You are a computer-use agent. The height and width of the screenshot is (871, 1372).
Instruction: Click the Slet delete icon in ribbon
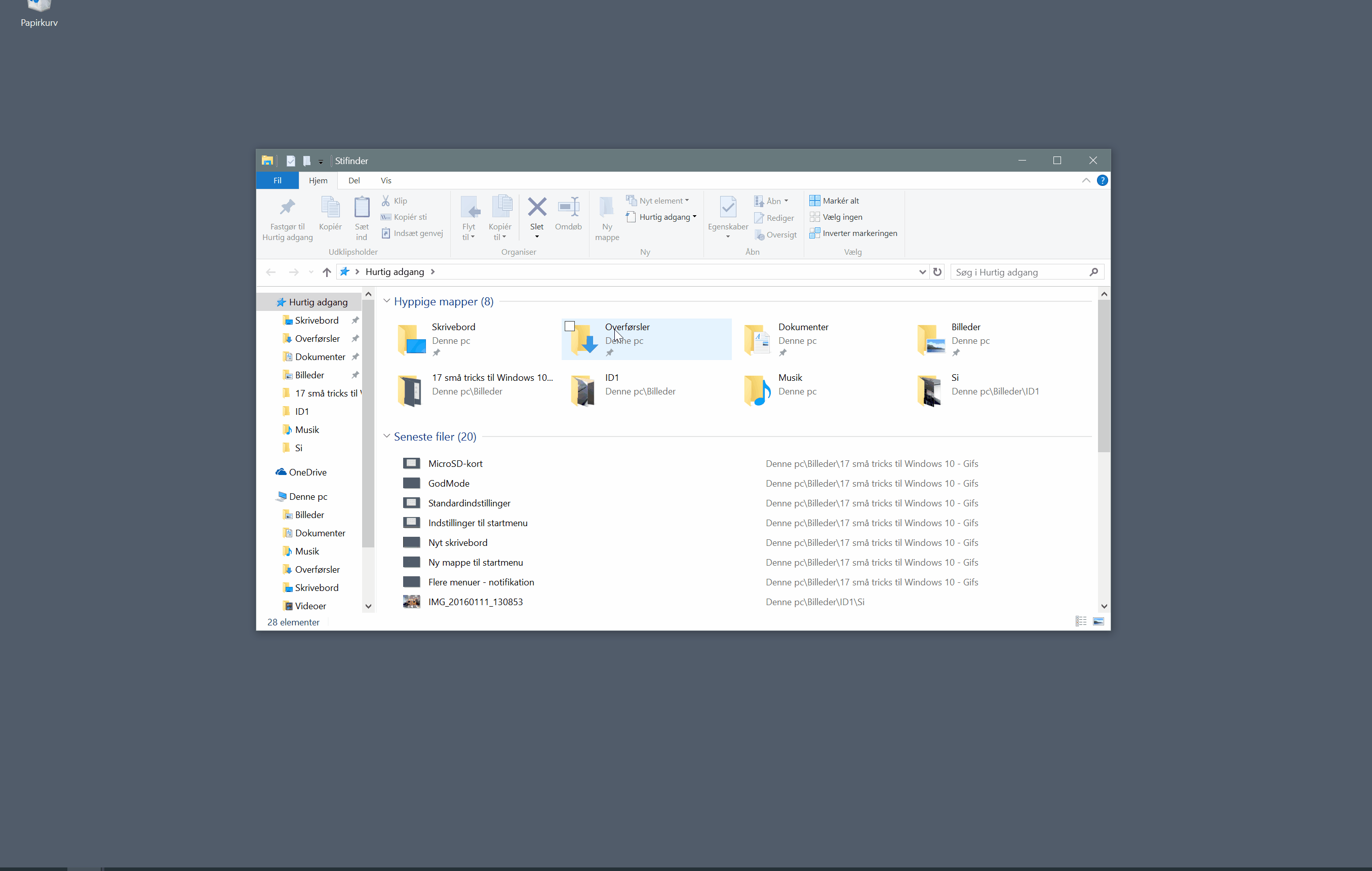click(537, 207)
